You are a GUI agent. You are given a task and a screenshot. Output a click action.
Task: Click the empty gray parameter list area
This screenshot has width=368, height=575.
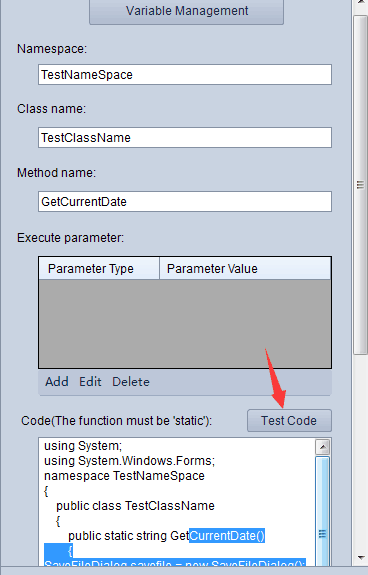(185, 323)
